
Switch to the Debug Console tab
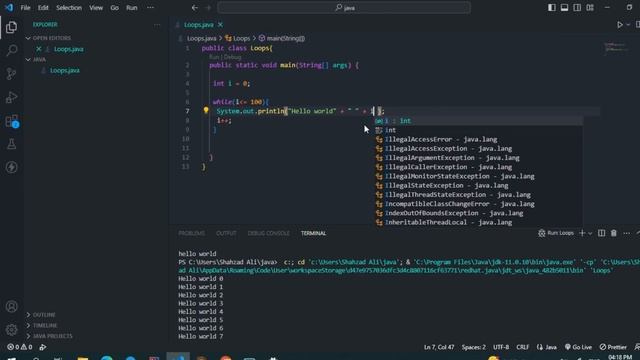[x=269, y=233]
